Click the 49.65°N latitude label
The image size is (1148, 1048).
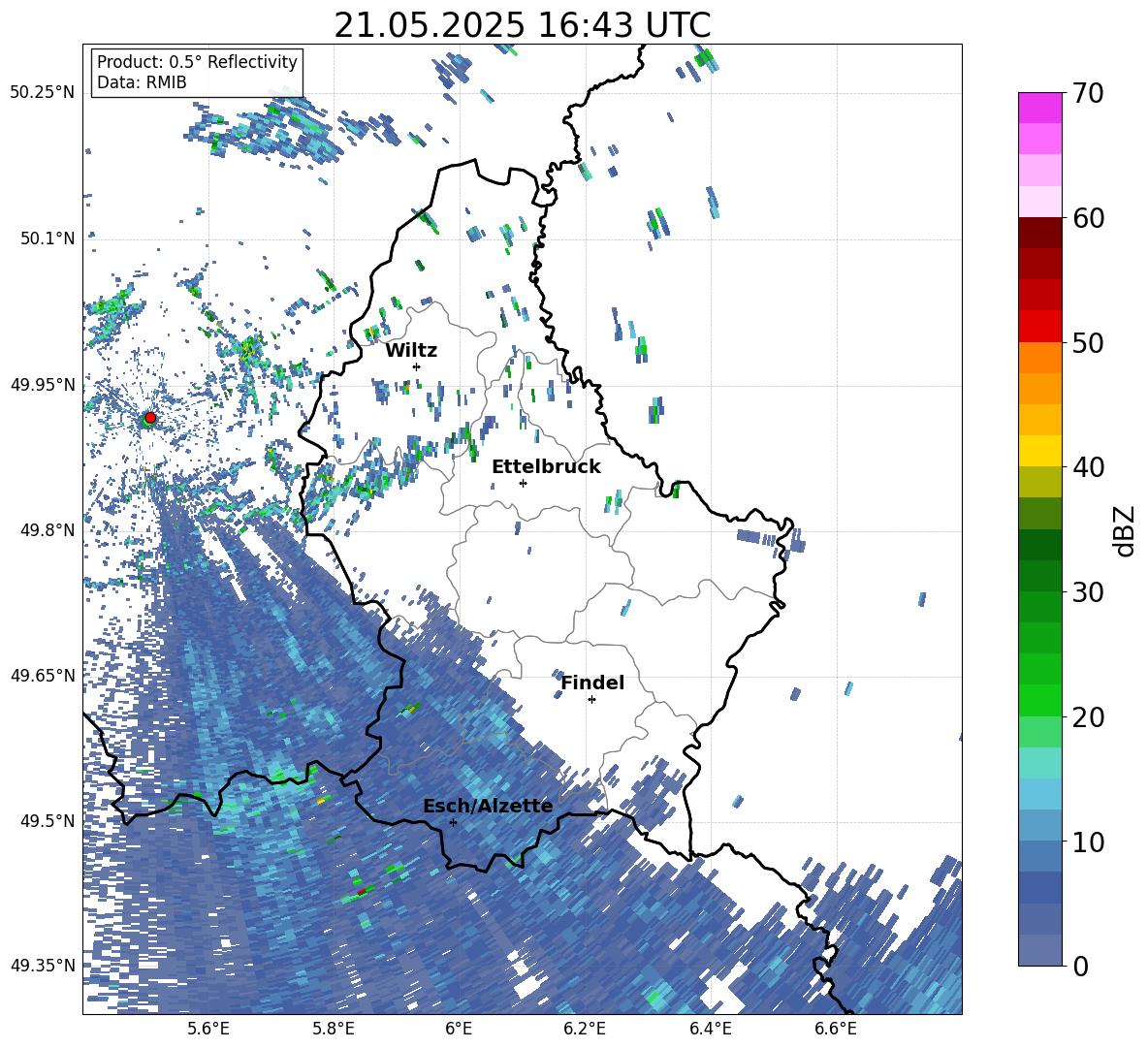43,675
